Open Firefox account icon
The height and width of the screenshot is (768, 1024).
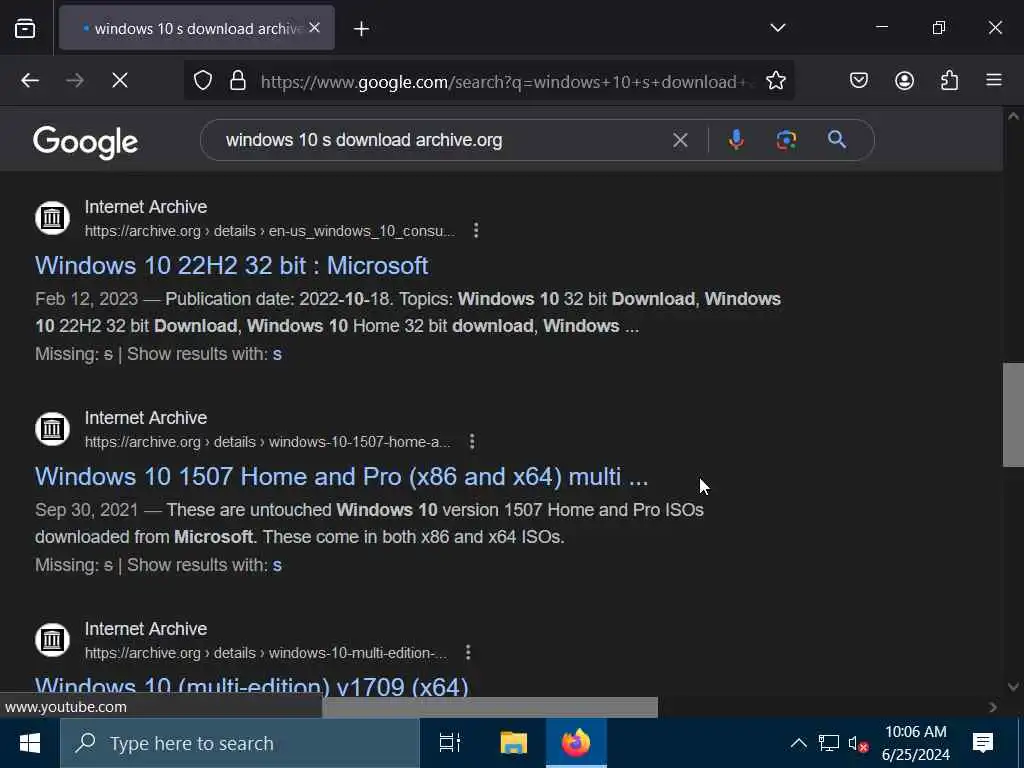click(x=904, y=80)
